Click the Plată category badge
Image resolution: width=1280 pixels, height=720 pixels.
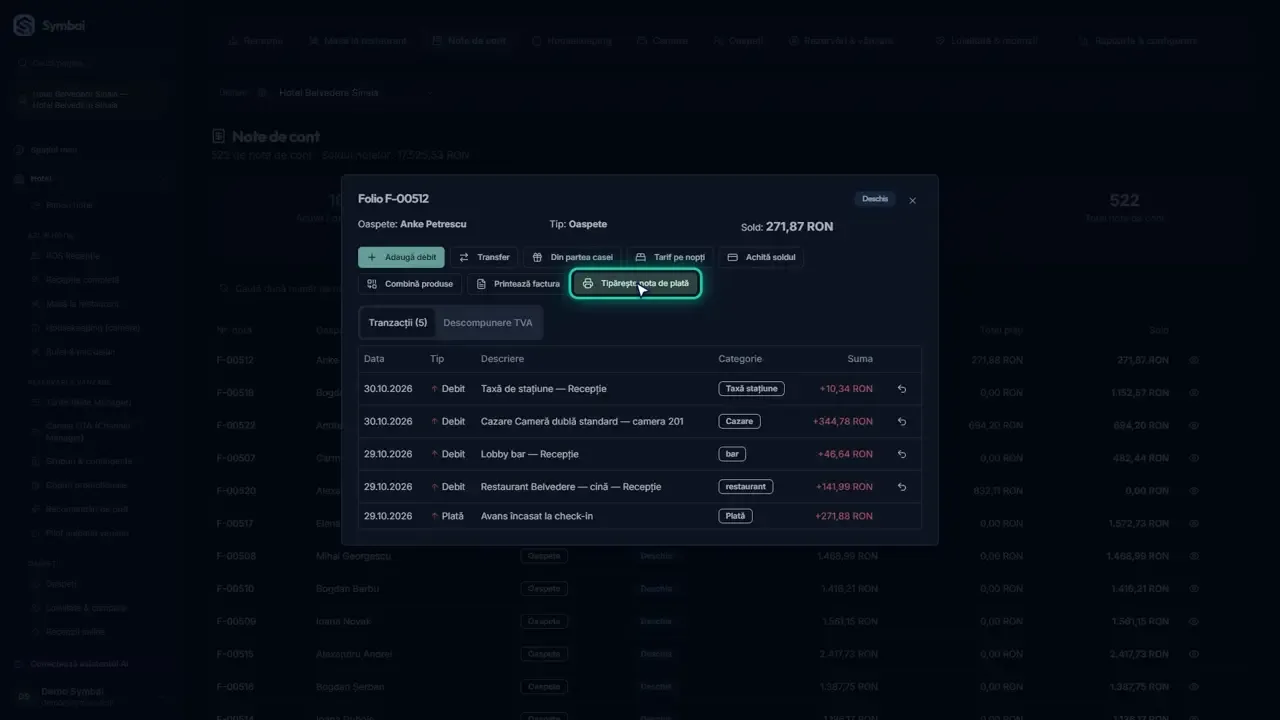tap(735, 516)
